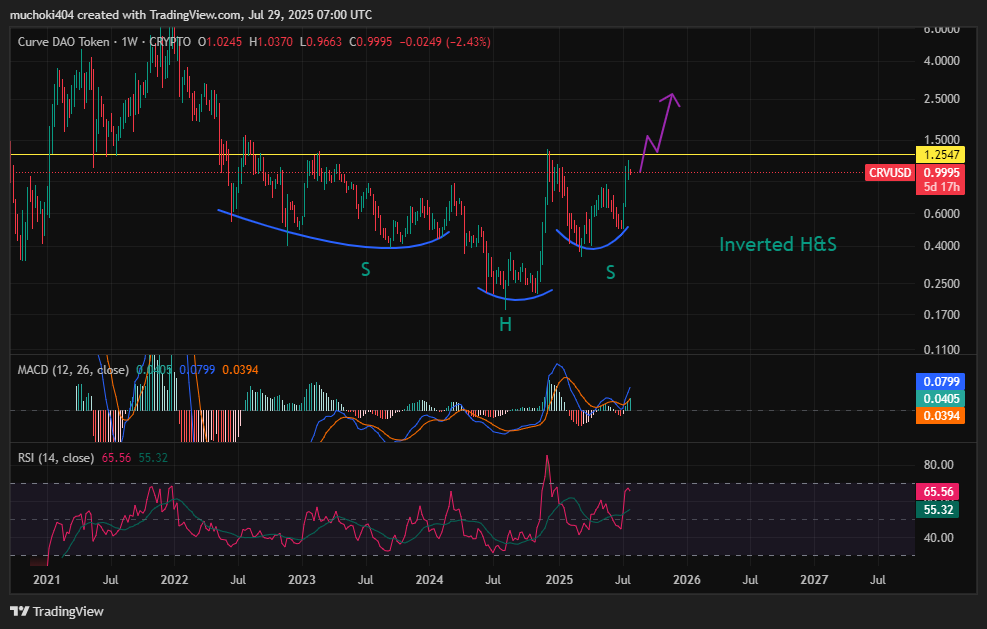The image size is (987, 629).
Task: Click the orange 0.0394 MACD axis label
Action: click(x=941, y=416)
